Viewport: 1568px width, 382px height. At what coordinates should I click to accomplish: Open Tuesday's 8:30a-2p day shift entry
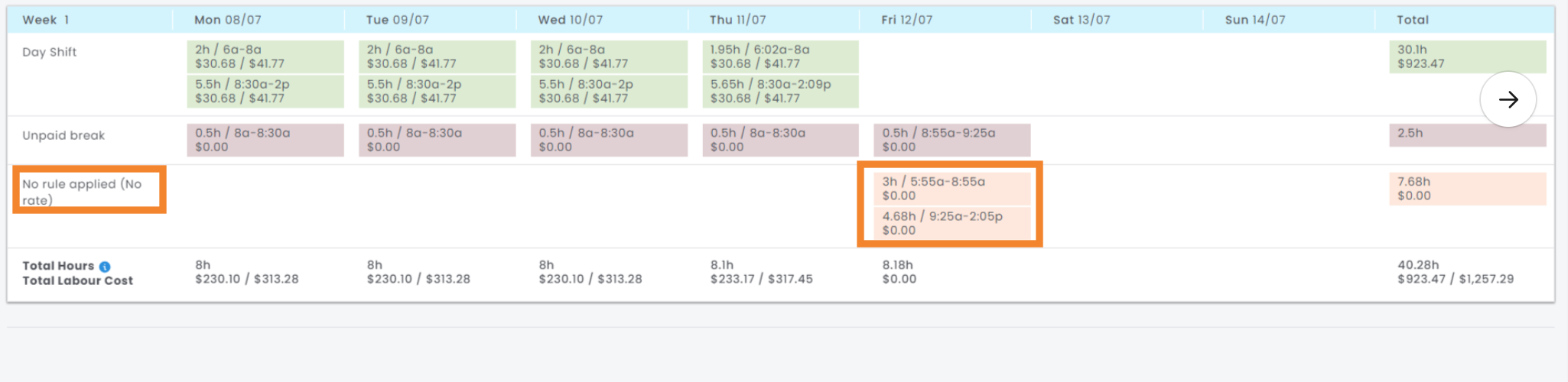click(437, 91)
